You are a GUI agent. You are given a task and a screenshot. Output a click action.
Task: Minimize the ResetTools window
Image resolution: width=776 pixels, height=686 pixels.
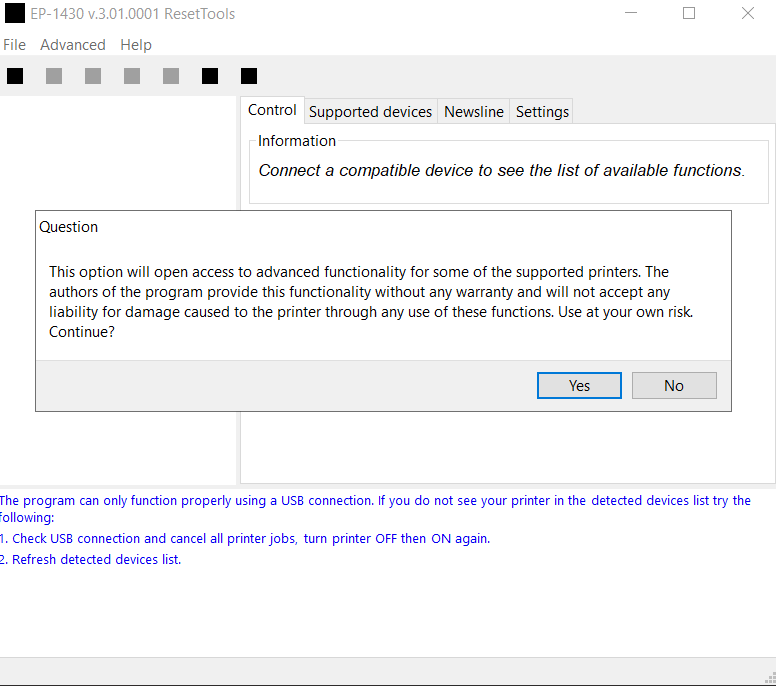pyautogui.click(x=630, y=14)
